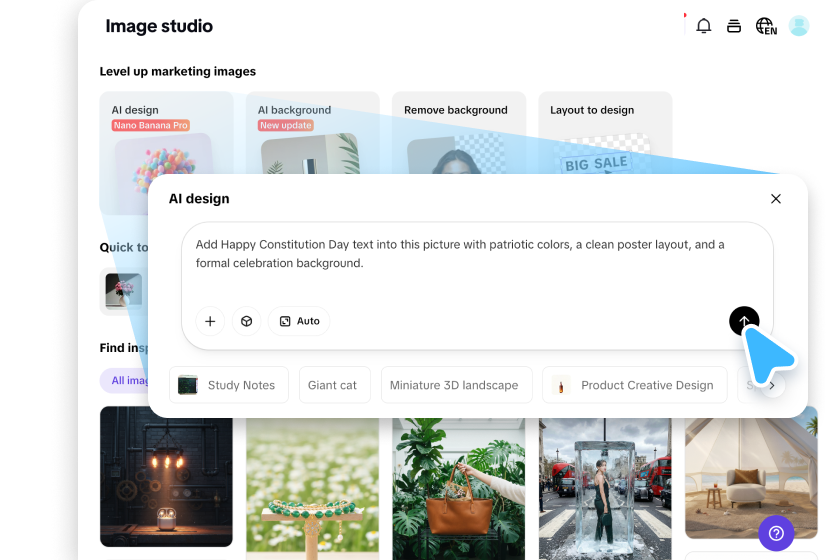
Task: Show more suggestions with right chevron
Action: pos(772,385)
